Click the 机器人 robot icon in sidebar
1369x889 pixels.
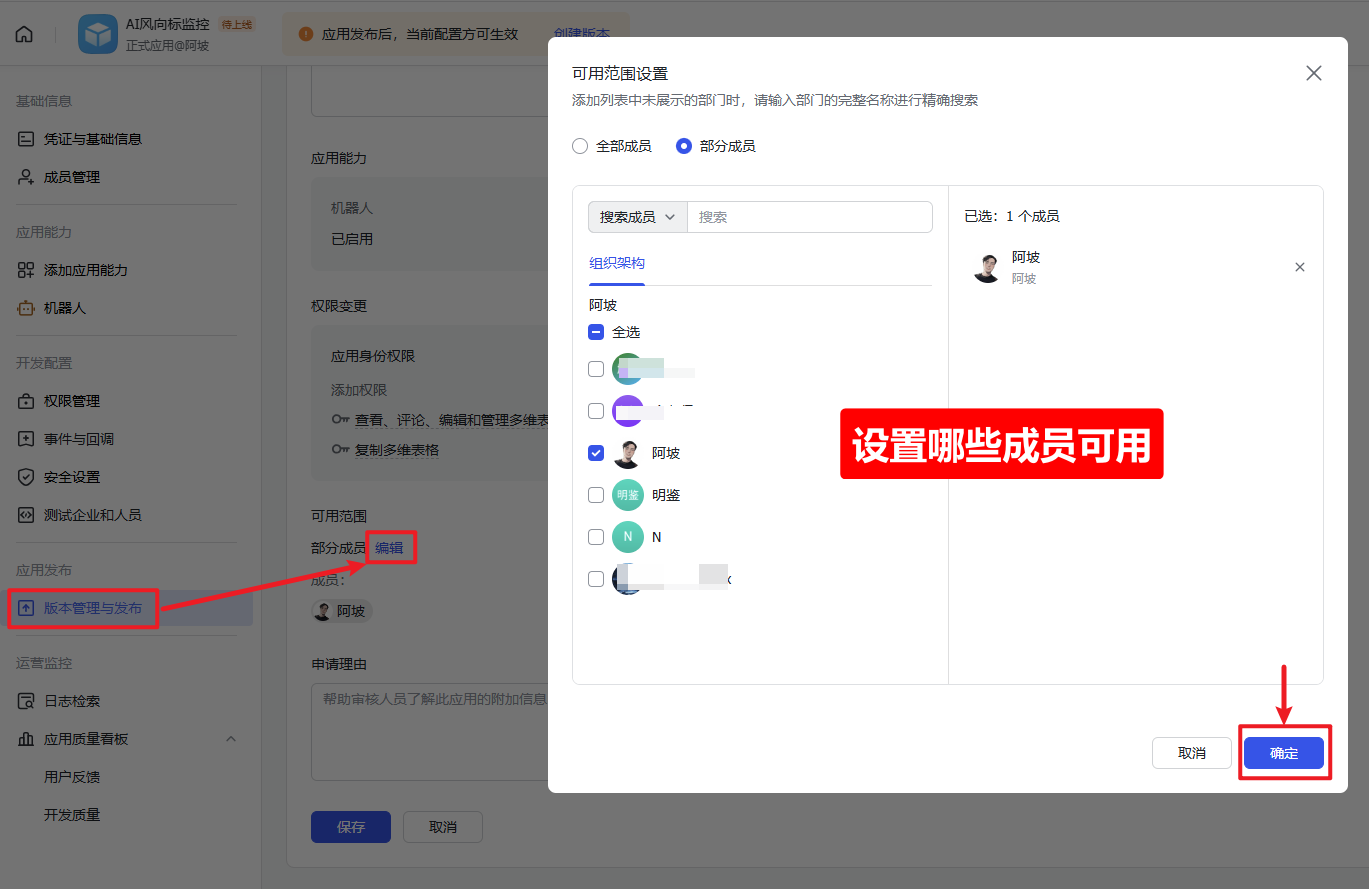tap(26, 308)
